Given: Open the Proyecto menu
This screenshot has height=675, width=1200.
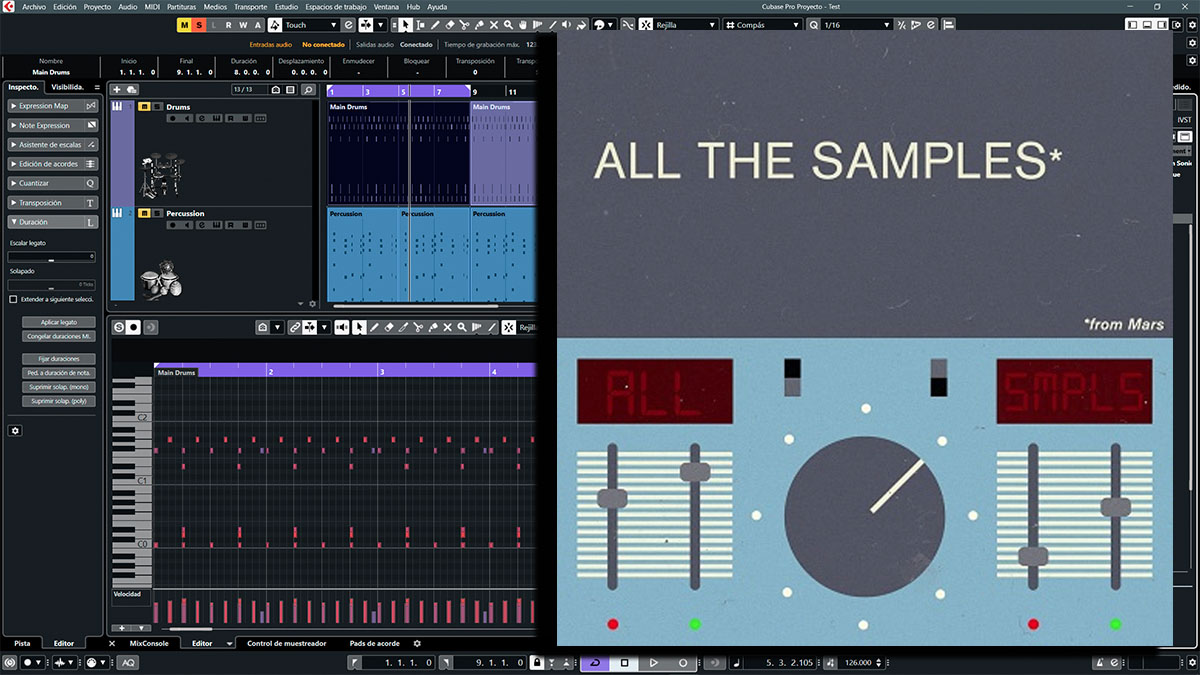Looking at the screenshot, I should (97, 6).
